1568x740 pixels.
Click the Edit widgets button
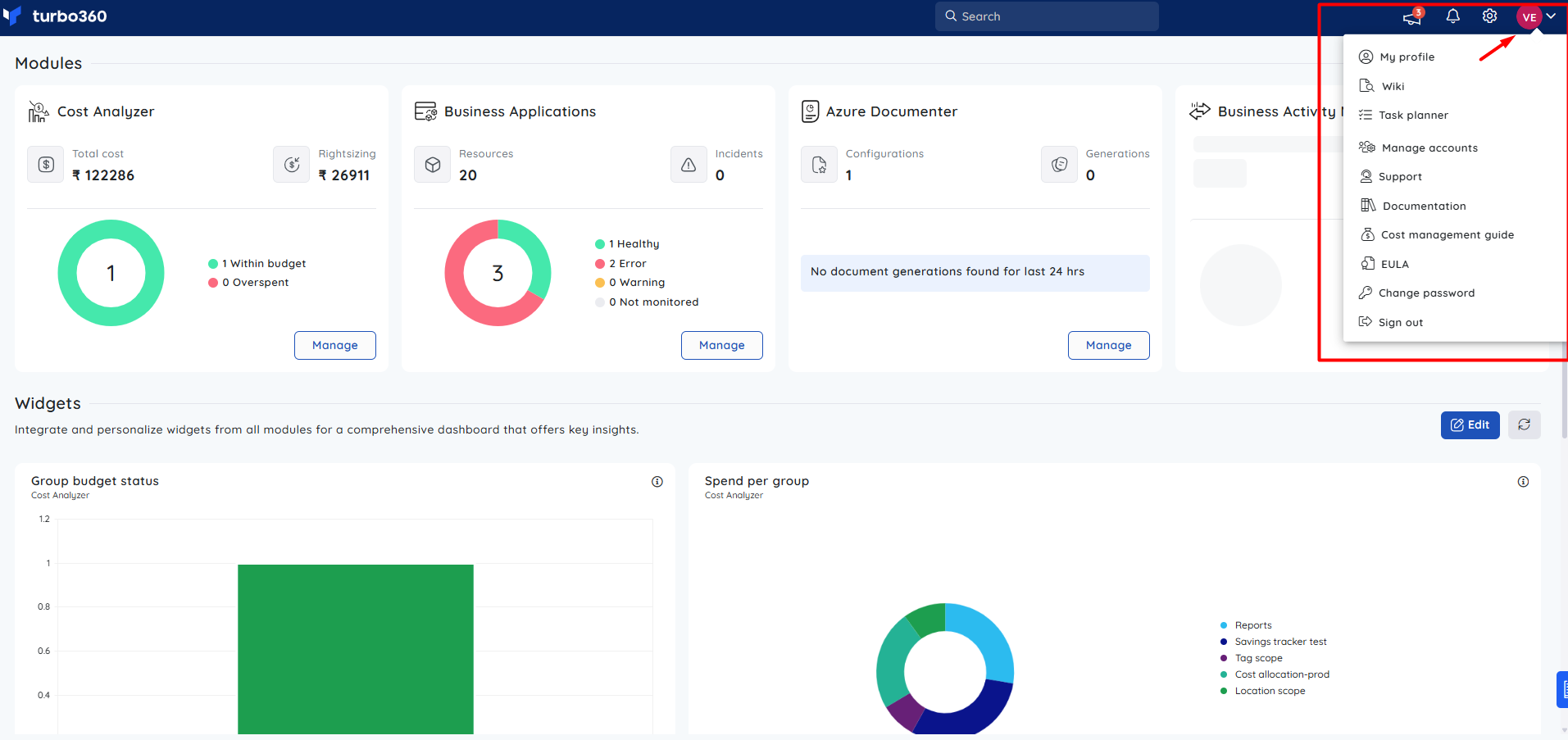click(1470, 425)
